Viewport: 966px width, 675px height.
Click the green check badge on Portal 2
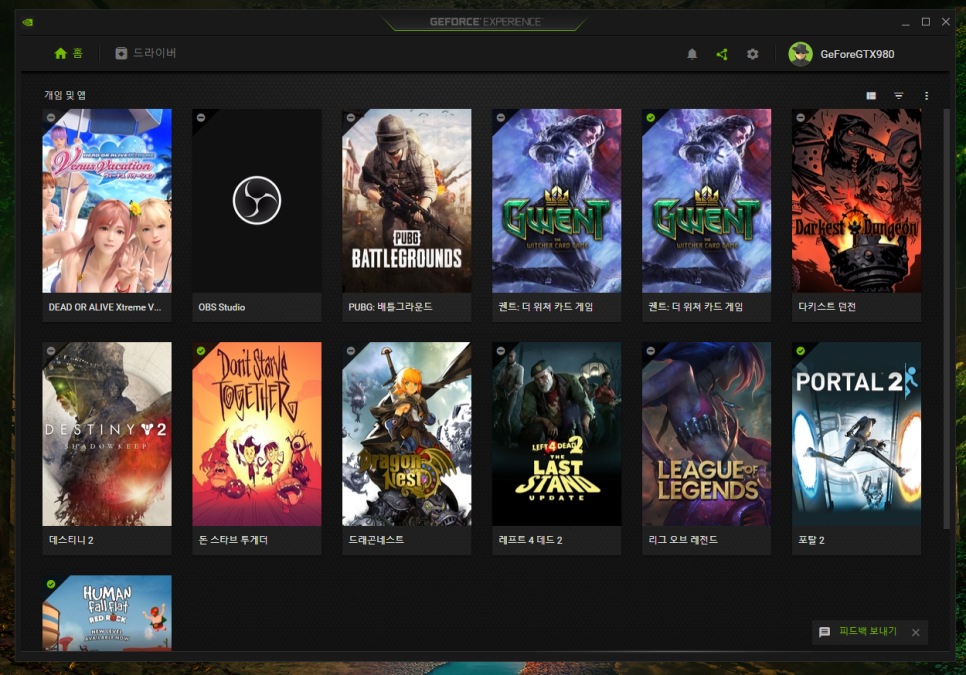[800, 350]
